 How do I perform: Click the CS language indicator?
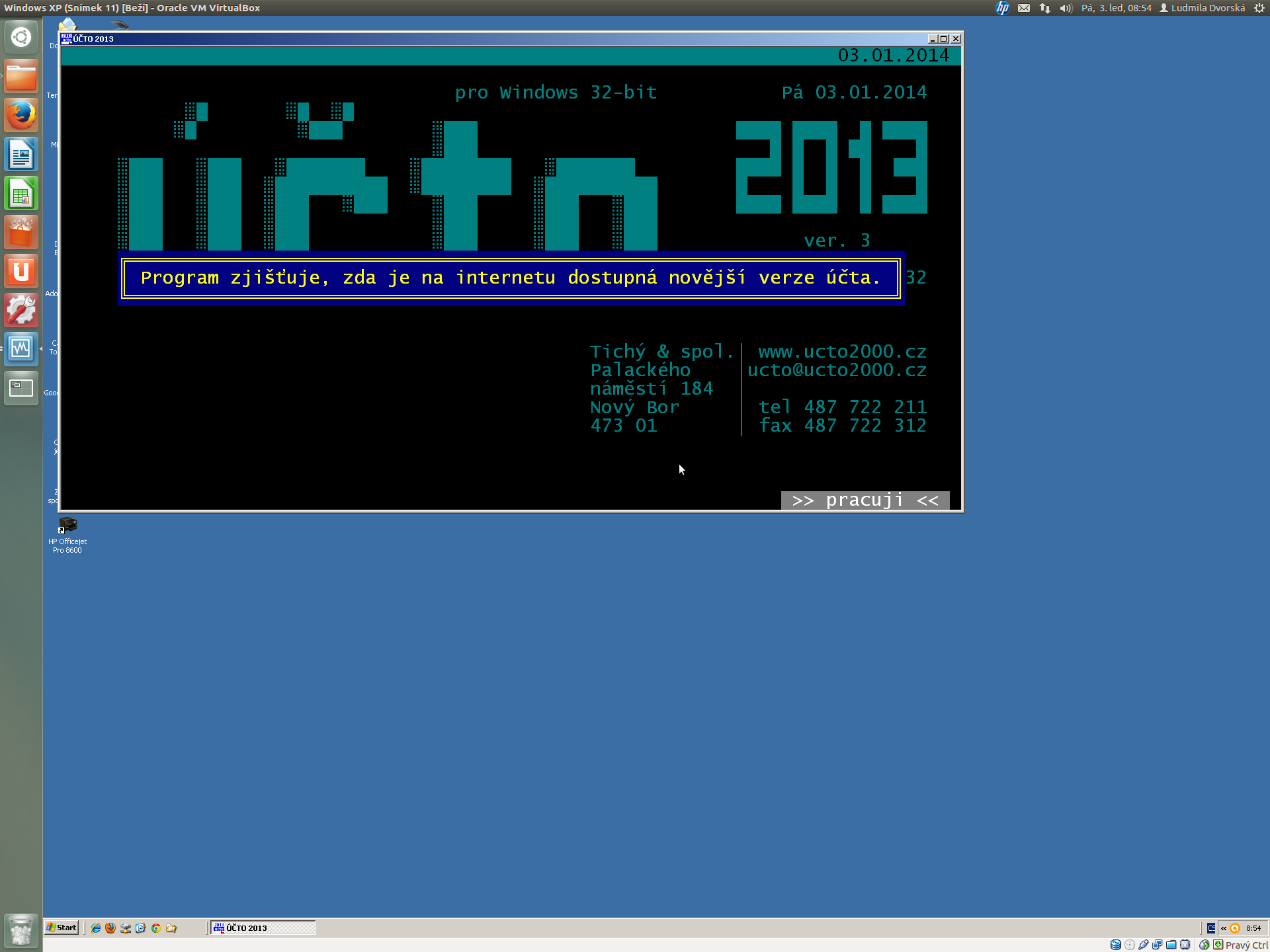click(x=1210, y=928)
